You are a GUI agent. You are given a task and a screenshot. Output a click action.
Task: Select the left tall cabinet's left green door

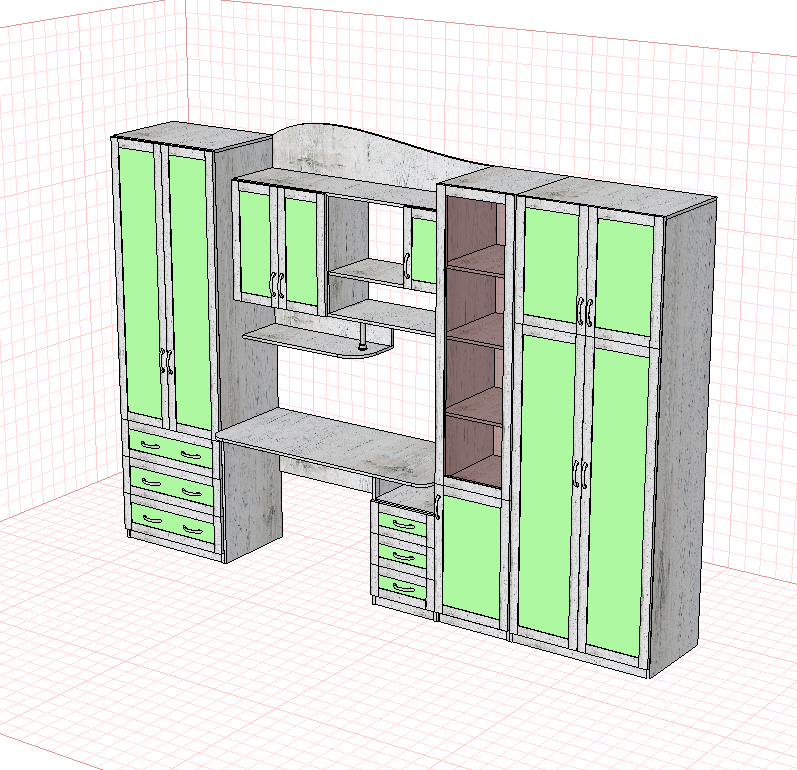pyautogui.click(x=141, y=285)
